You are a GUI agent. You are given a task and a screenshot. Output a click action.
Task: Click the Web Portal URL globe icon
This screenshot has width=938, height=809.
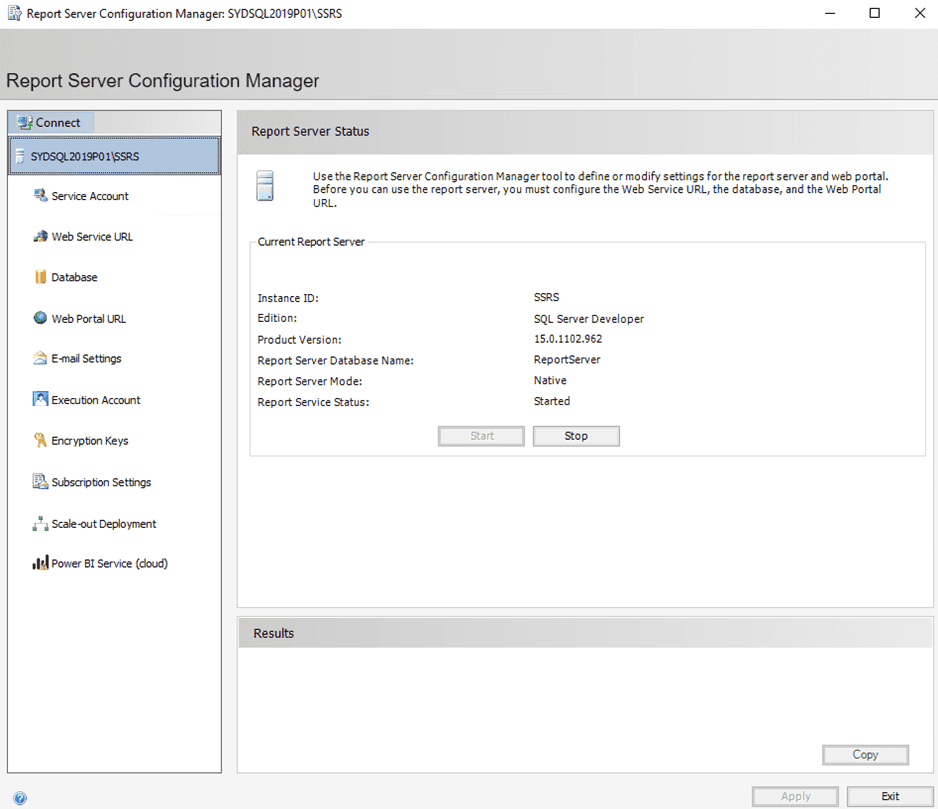[40, 318]
